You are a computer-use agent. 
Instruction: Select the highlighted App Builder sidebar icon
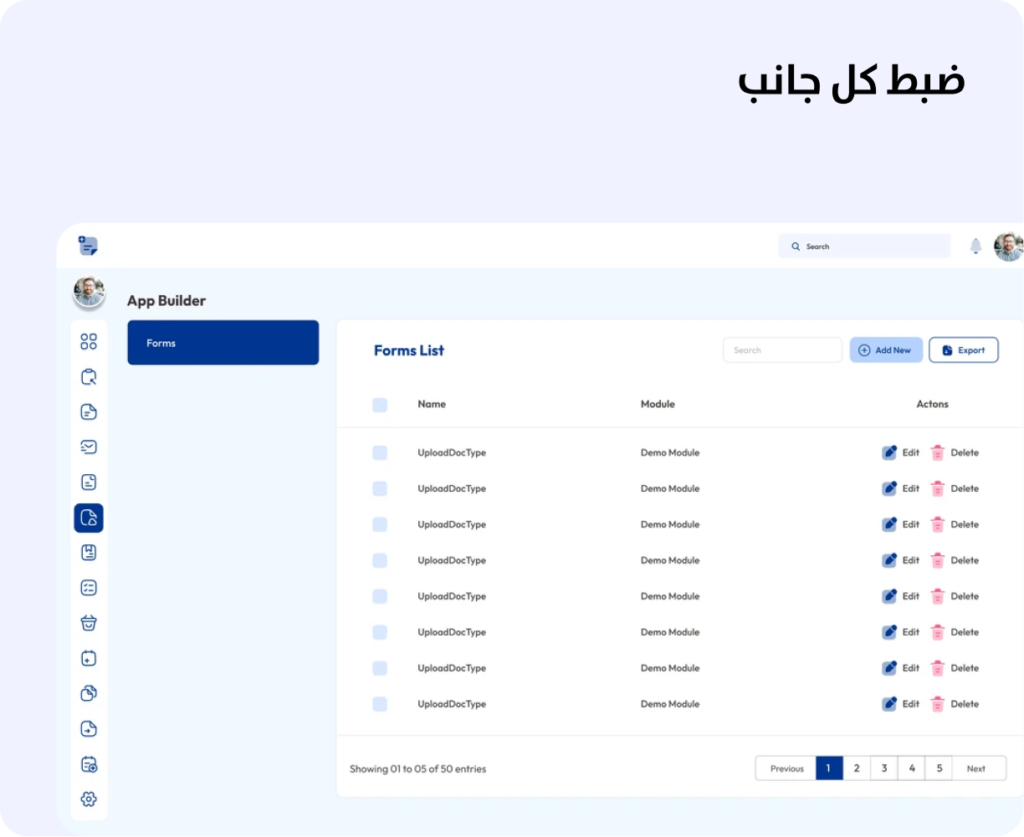click(88, 518)
